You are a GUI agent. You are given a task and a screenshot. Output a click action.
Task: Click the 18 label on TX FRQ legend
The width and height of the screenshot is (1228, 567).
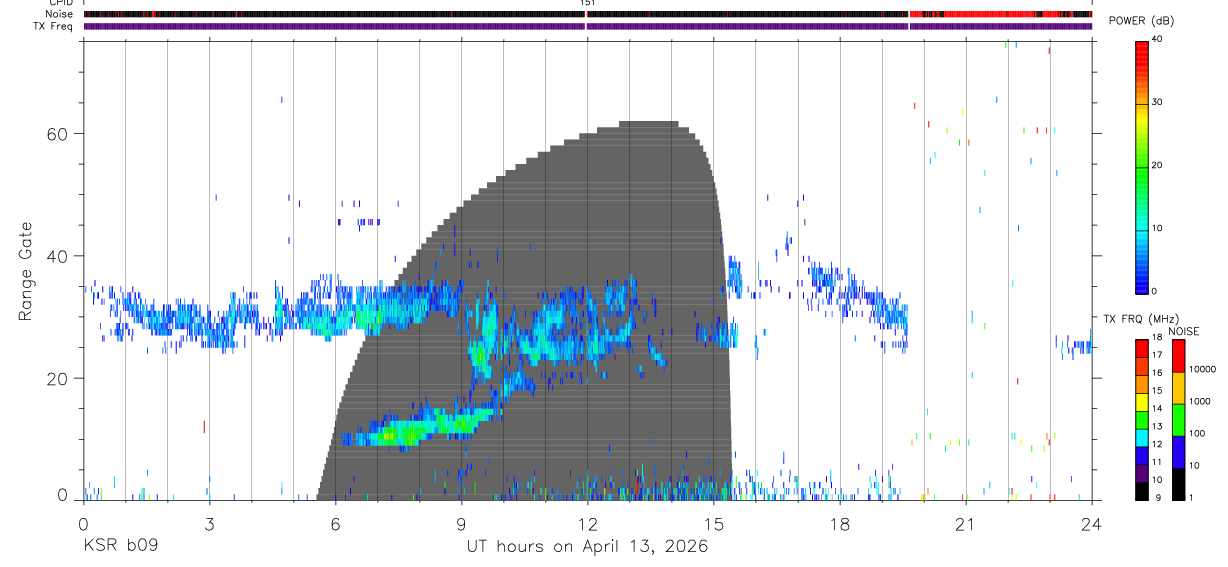(x=1156, y=337)
